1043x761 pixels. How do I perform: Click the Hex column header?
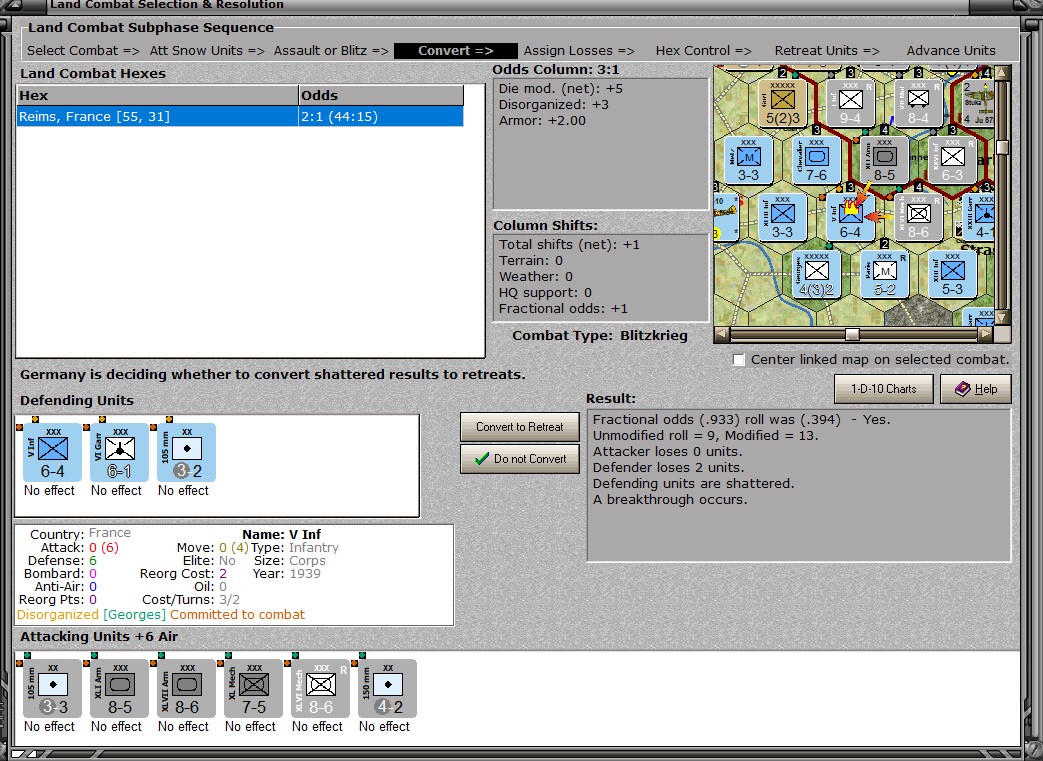click(x=158, y=95)
